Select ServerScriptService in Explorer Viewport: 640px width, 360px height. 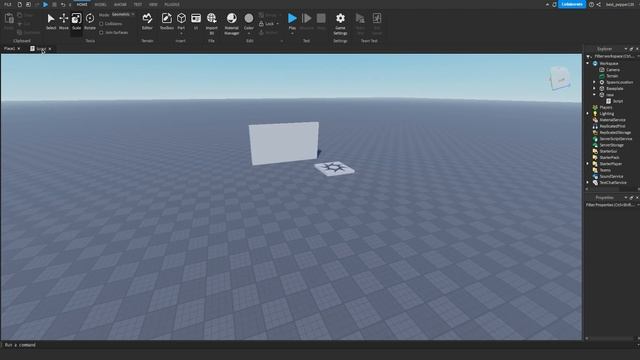(x=616, y=139)
